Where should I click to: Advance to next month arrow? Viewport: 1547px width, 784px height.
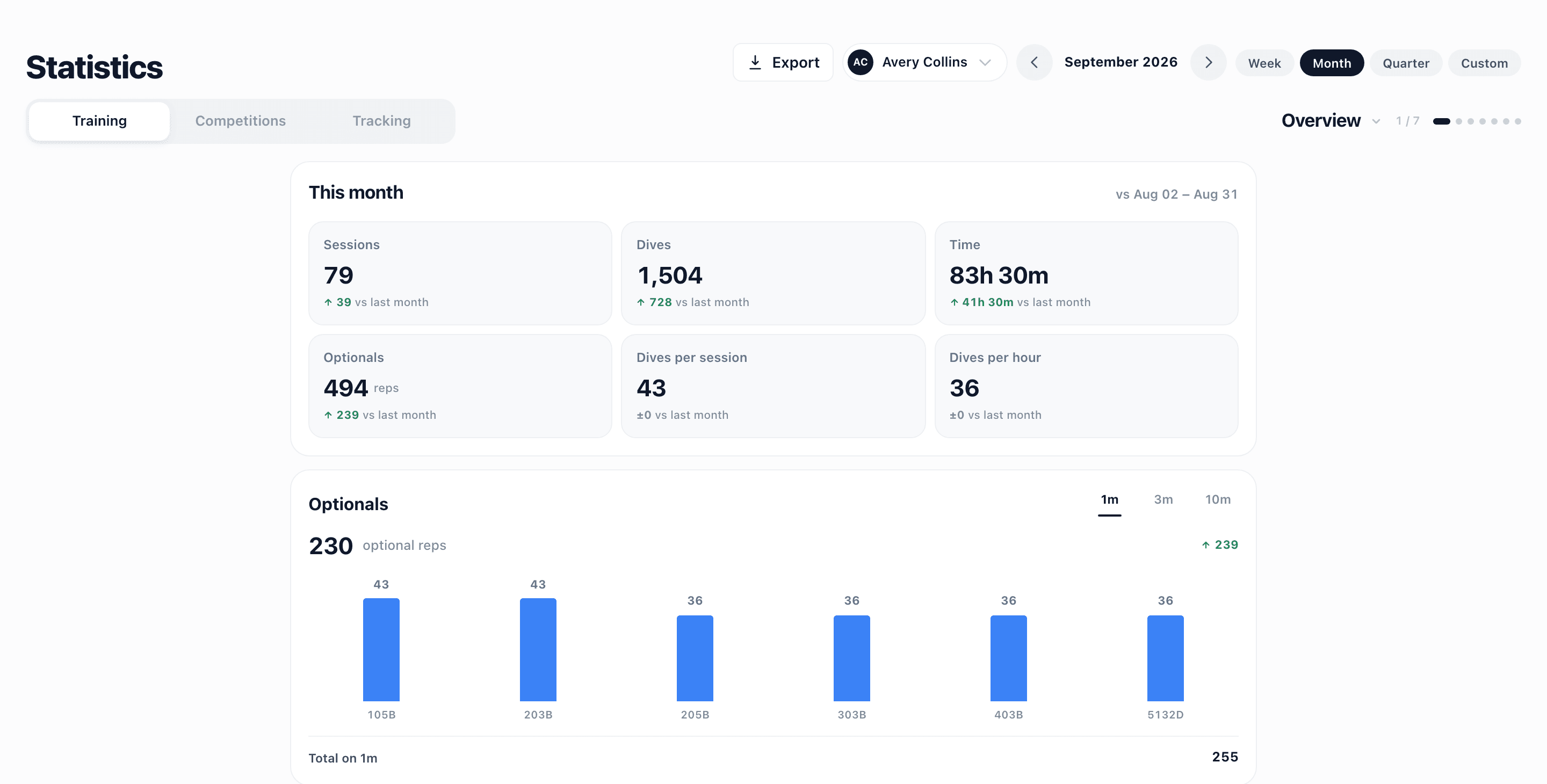(1208, 62)
